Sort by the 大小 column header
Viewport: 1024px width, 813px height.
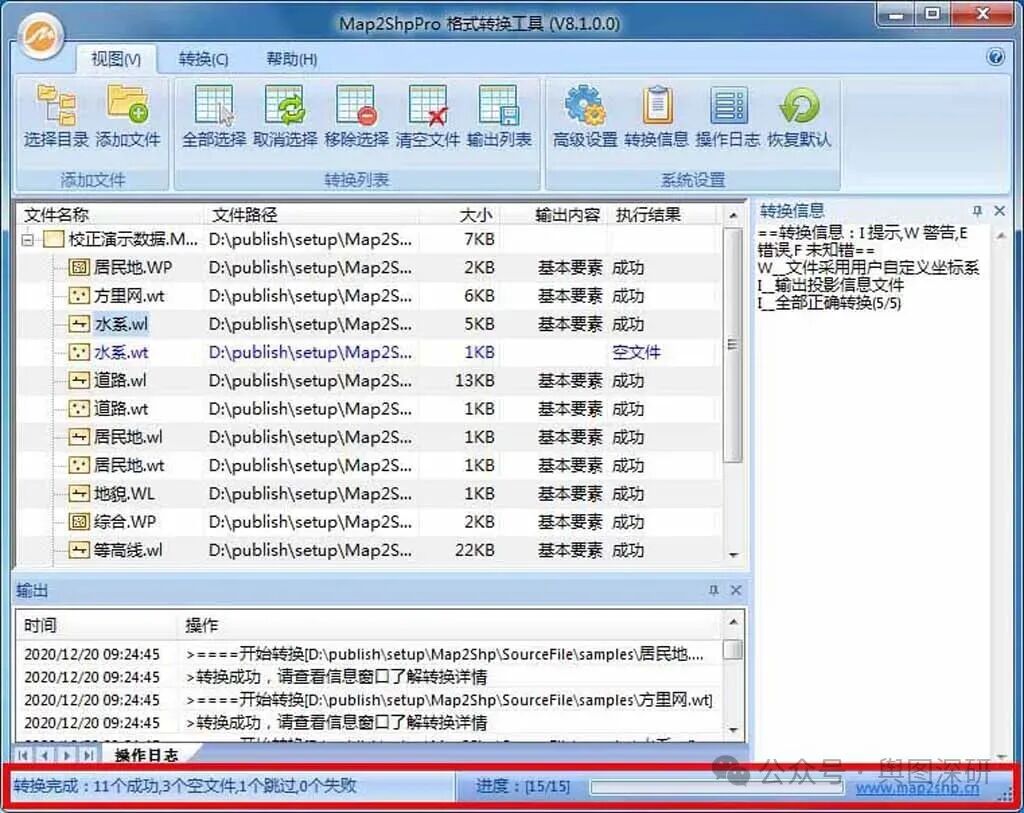point(461,215)
